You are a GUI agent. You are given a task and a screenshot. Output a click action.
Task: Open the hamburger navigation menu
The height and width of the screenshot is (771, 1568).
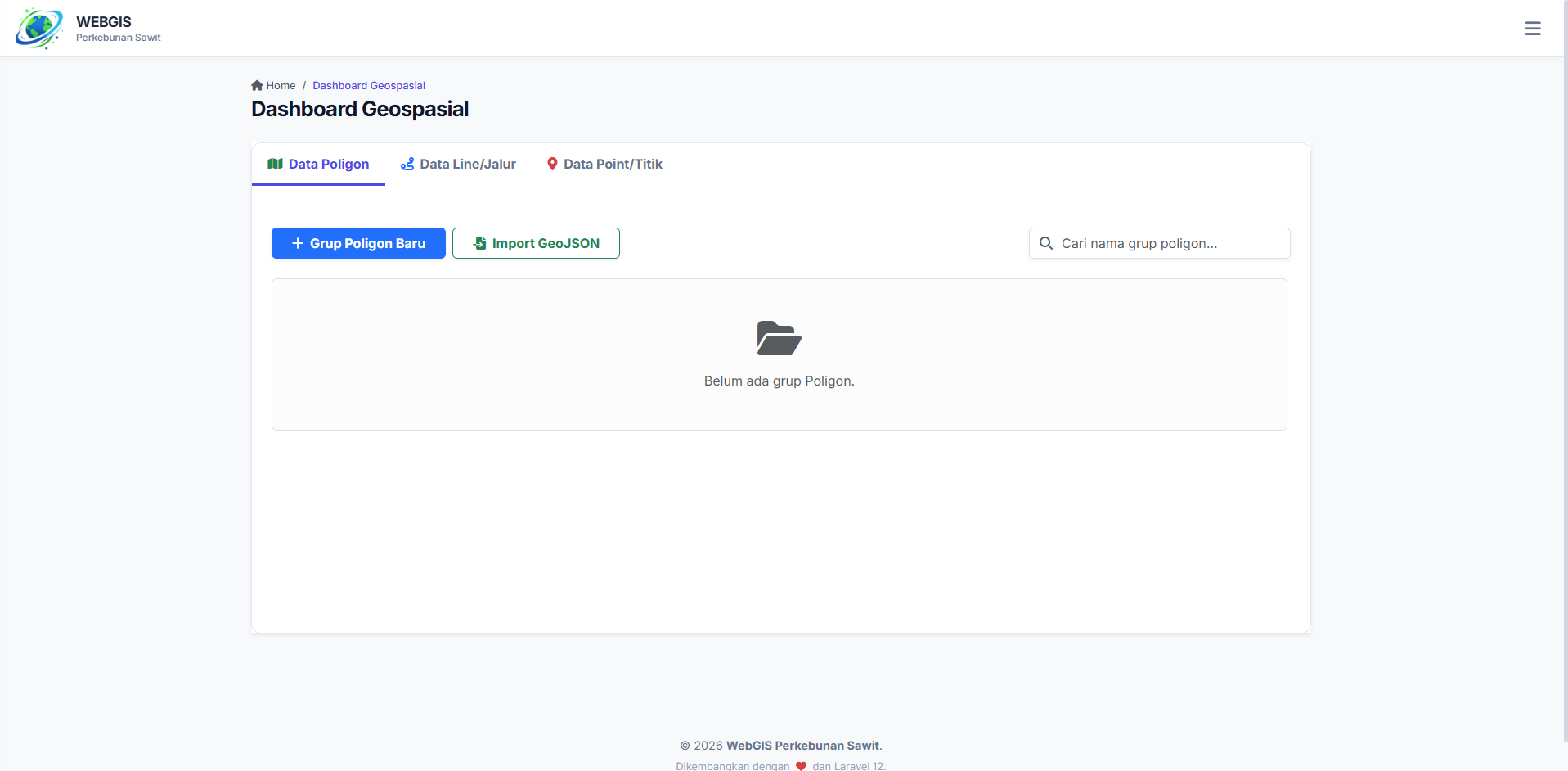1532,29
